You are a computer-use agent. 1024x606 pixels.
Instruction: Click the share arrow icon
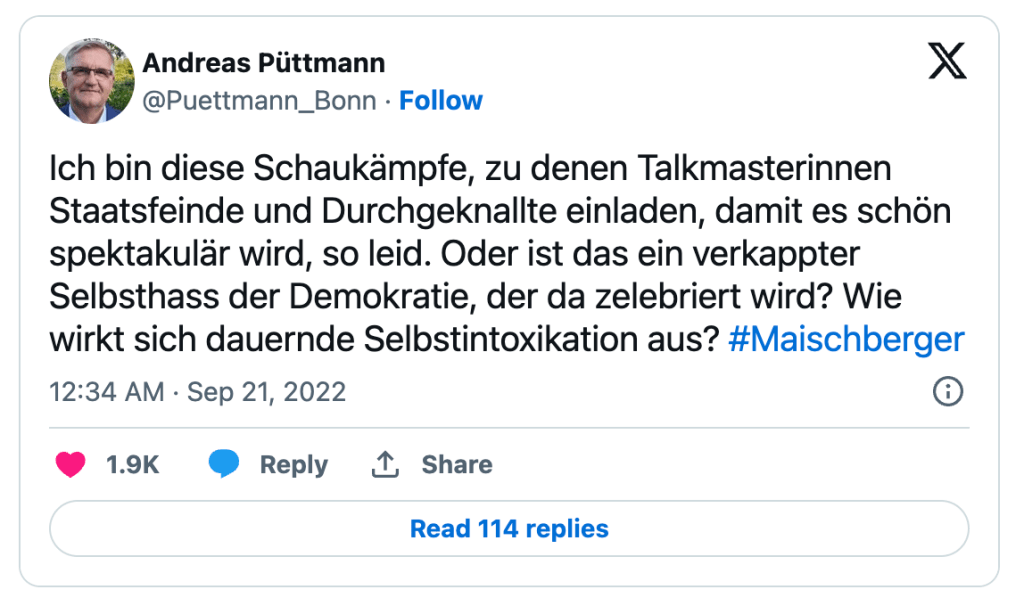click(386, 465)
